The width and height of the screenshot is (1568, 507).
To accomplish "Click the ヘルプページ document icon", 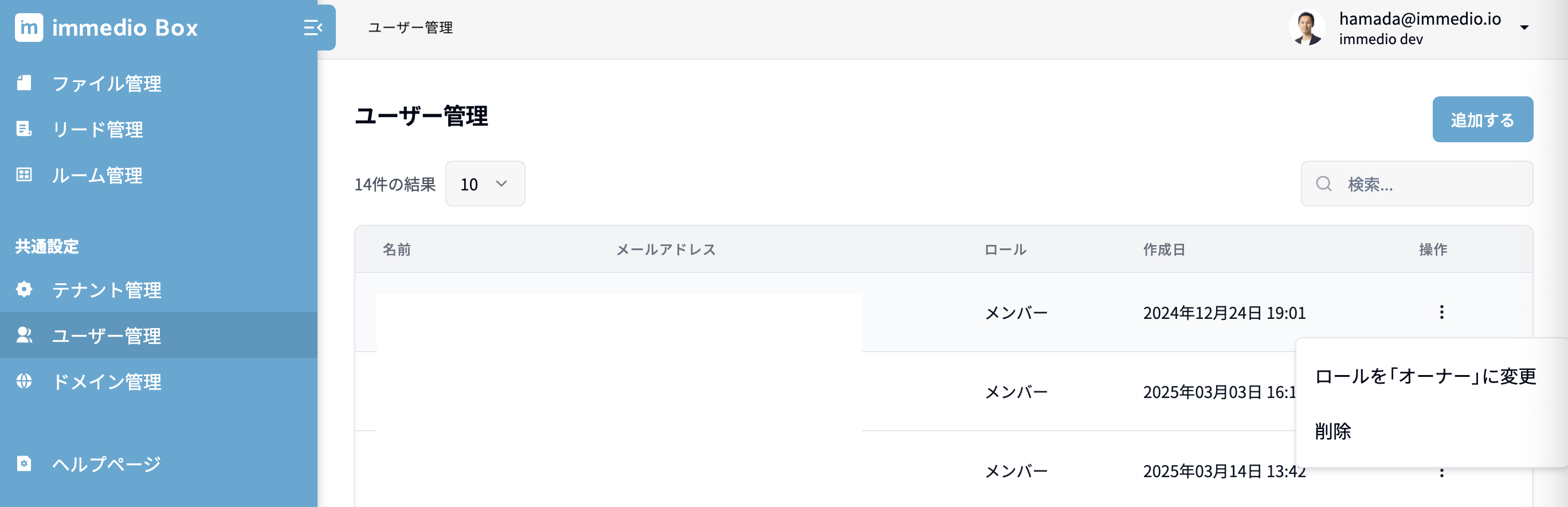I will (23, 464).
